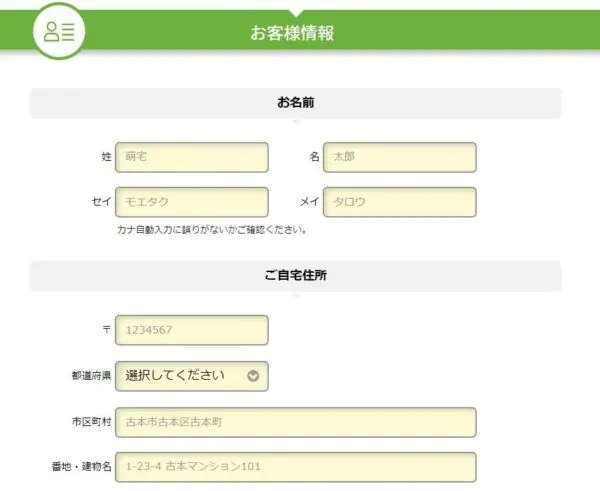Click the 都道府県 label text
This screenshot has width=600, height=491.
click(91, 375)
